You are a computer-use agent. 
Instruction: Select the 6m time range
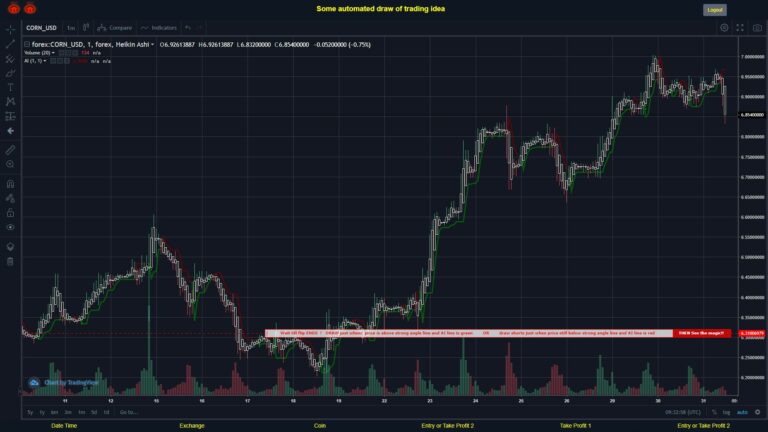54,412
